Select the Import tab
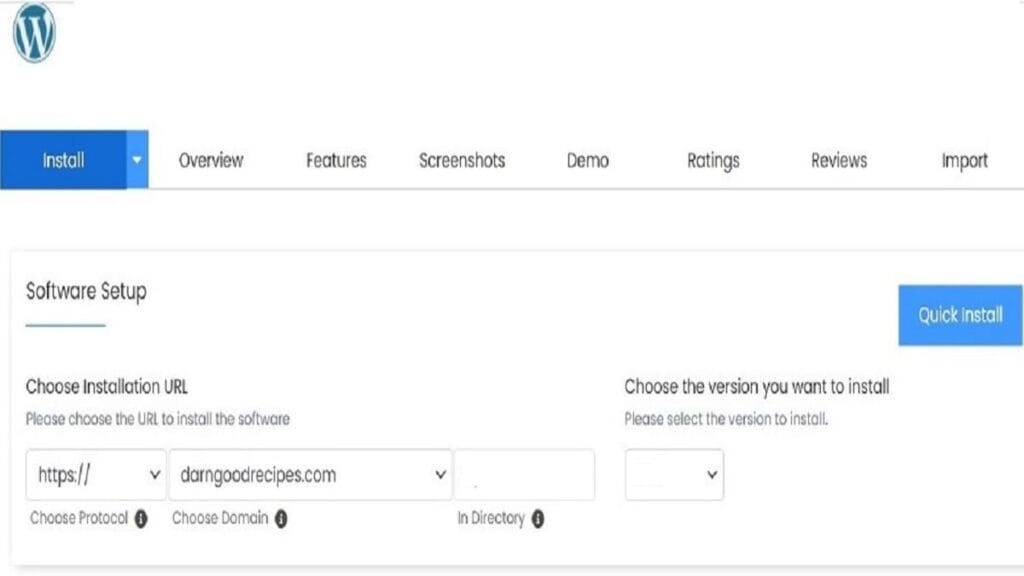 tap(963, 160)
